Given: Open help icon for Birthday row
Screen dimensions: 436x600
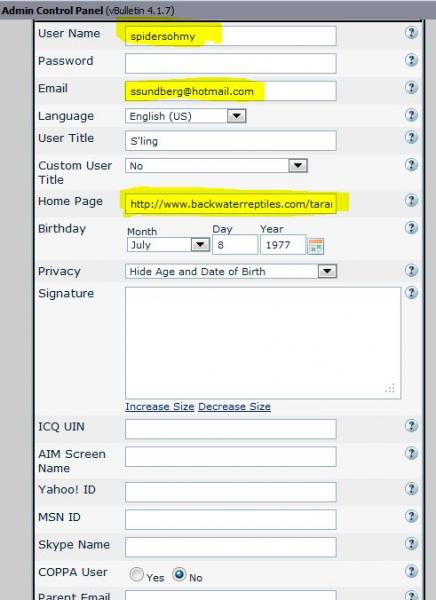Looking at the screenshot, I should (411, 228).
